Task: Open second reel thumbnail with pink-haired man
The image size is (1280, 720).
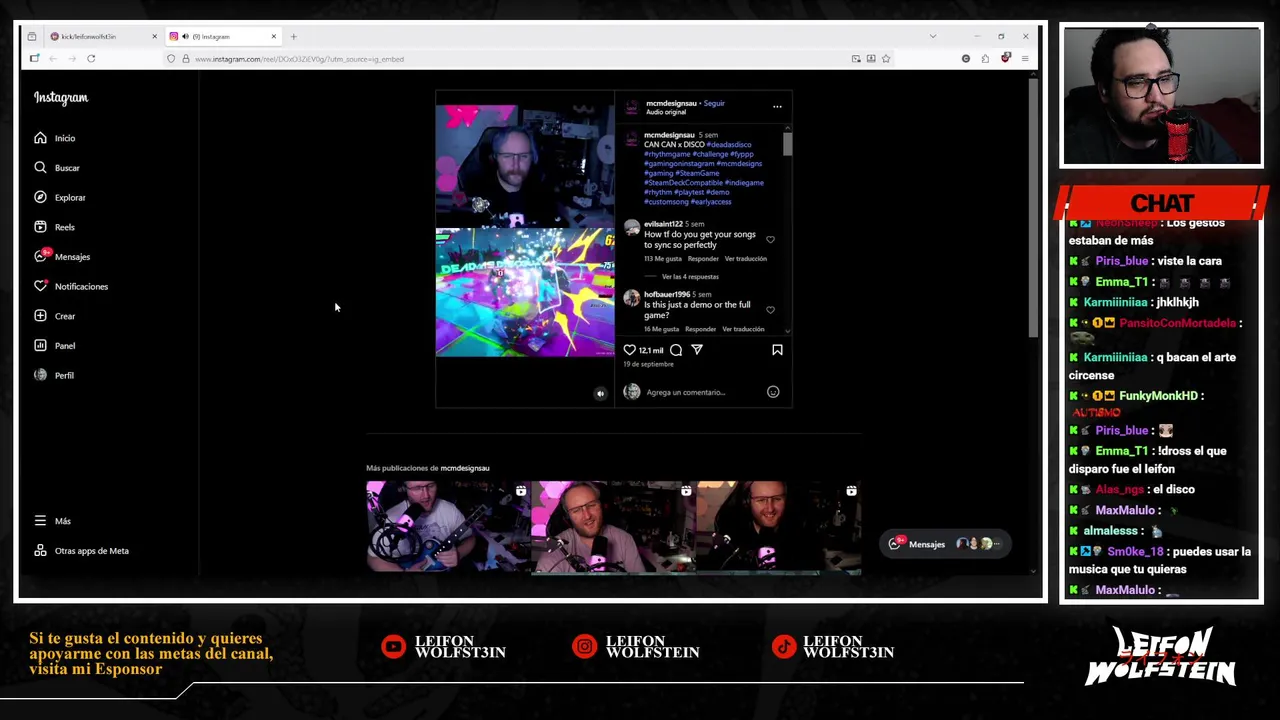Action: (x=613, y=527)
